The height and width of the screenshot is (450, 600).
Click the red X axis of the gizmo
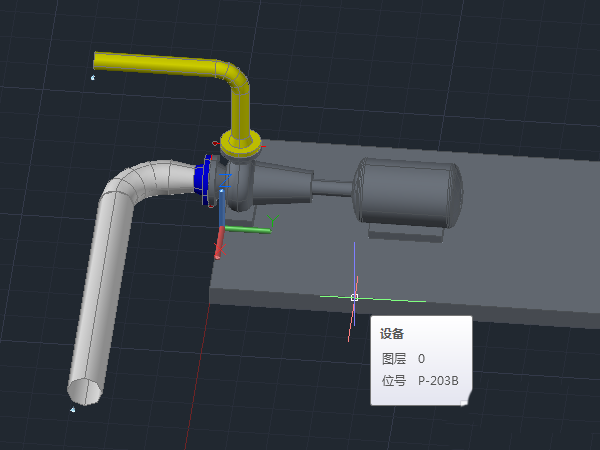[219, 243]
